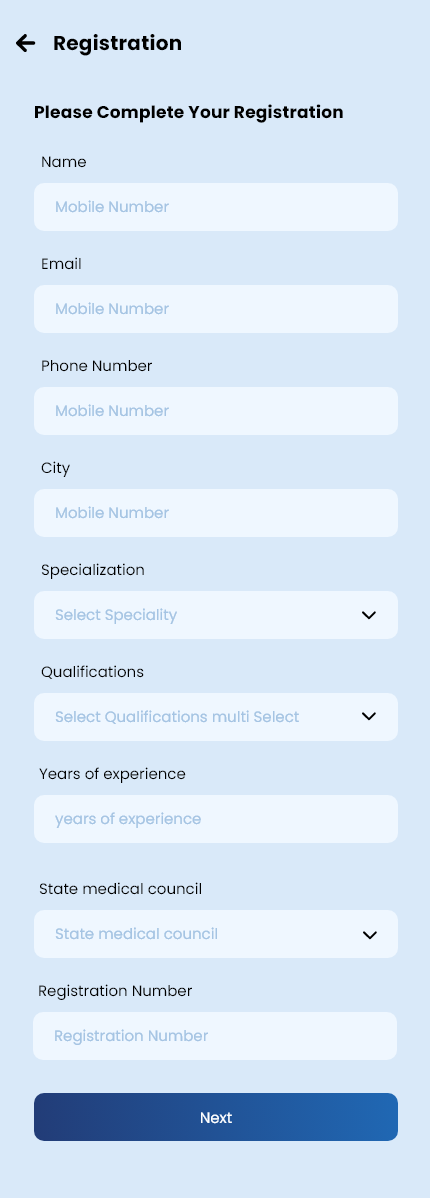Viewport: 430px width, 1198px height.
Task: Click the Registration page title
Action: pos(118,44)
